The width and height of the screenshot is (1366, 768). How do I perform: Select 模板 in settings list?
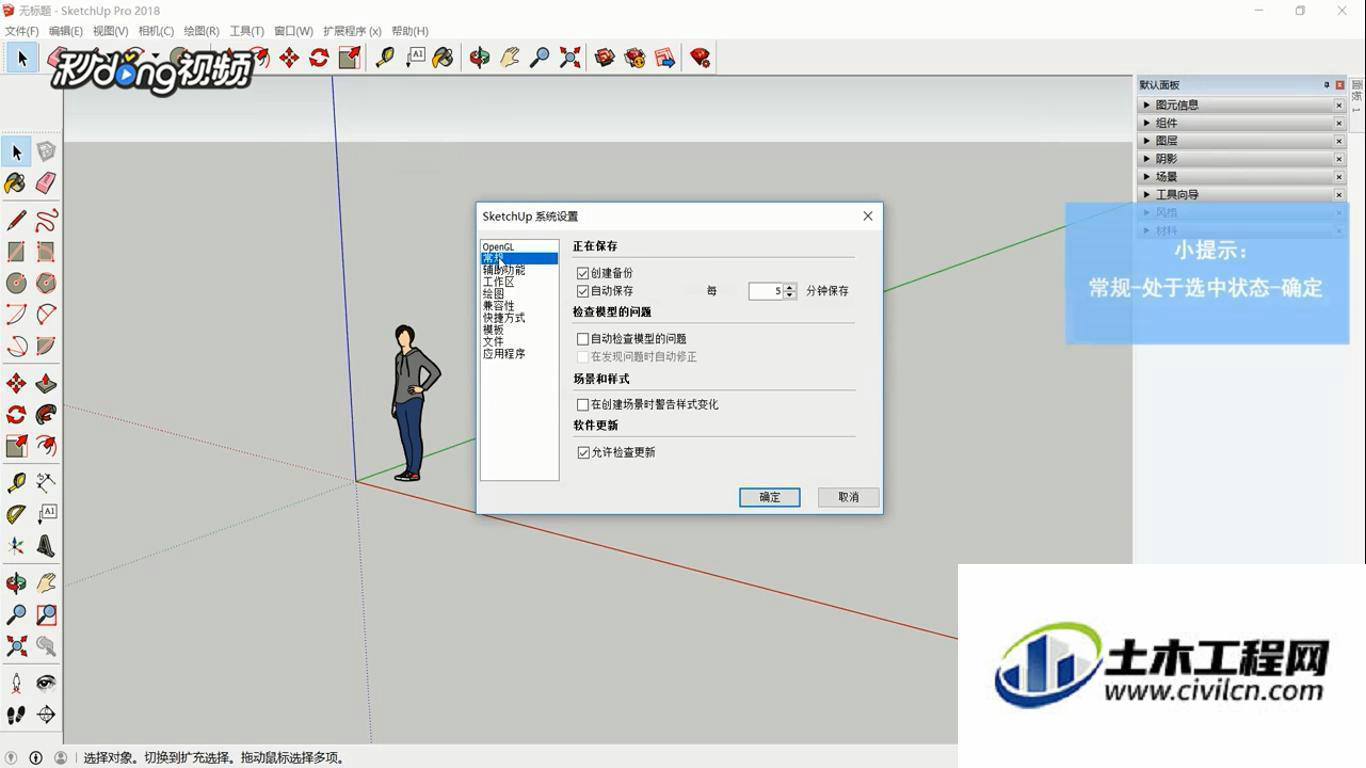493,330
